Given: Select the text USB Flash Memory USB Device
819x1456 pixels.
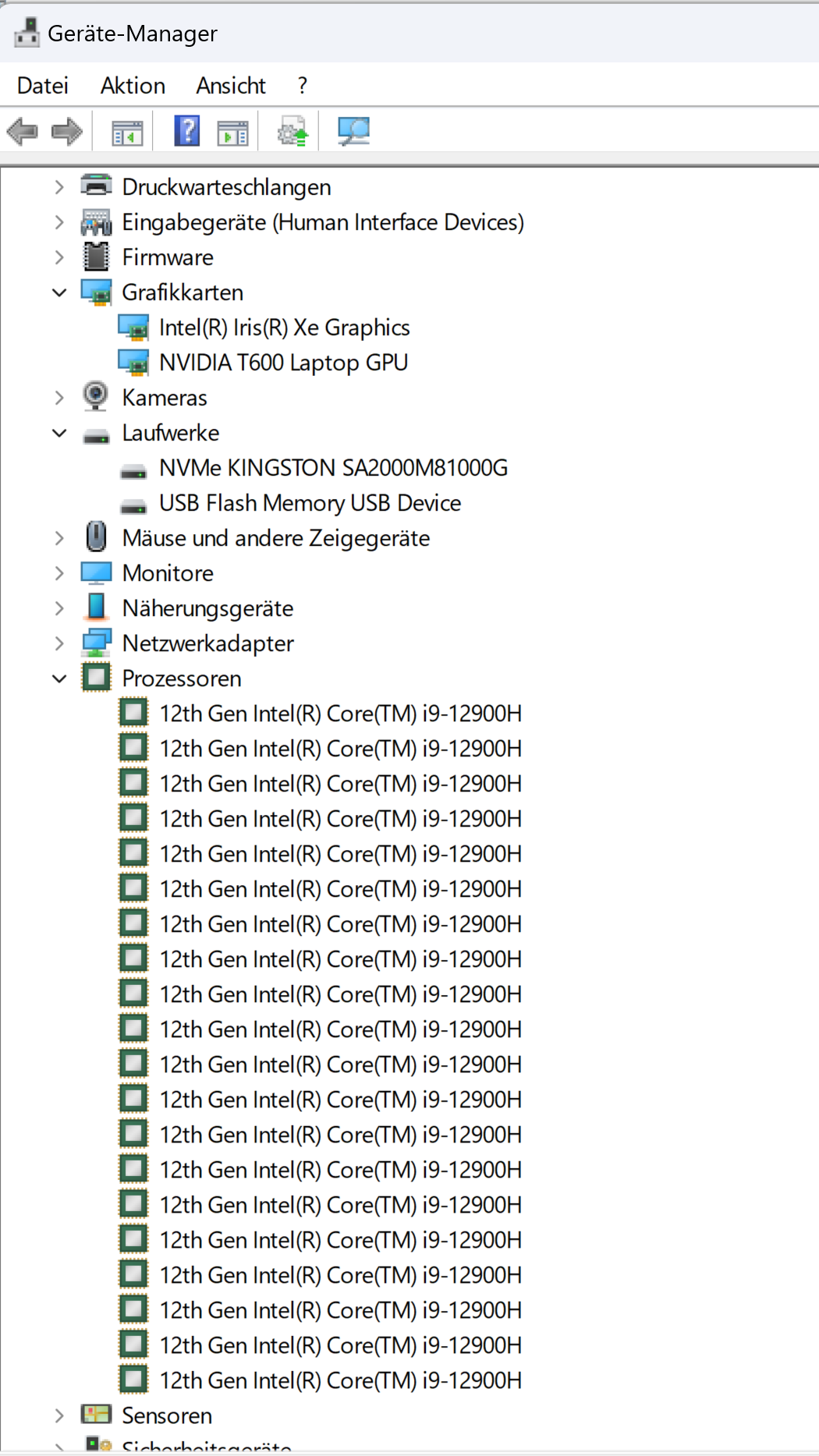Looking at the screenshot, I should point(310,503).
